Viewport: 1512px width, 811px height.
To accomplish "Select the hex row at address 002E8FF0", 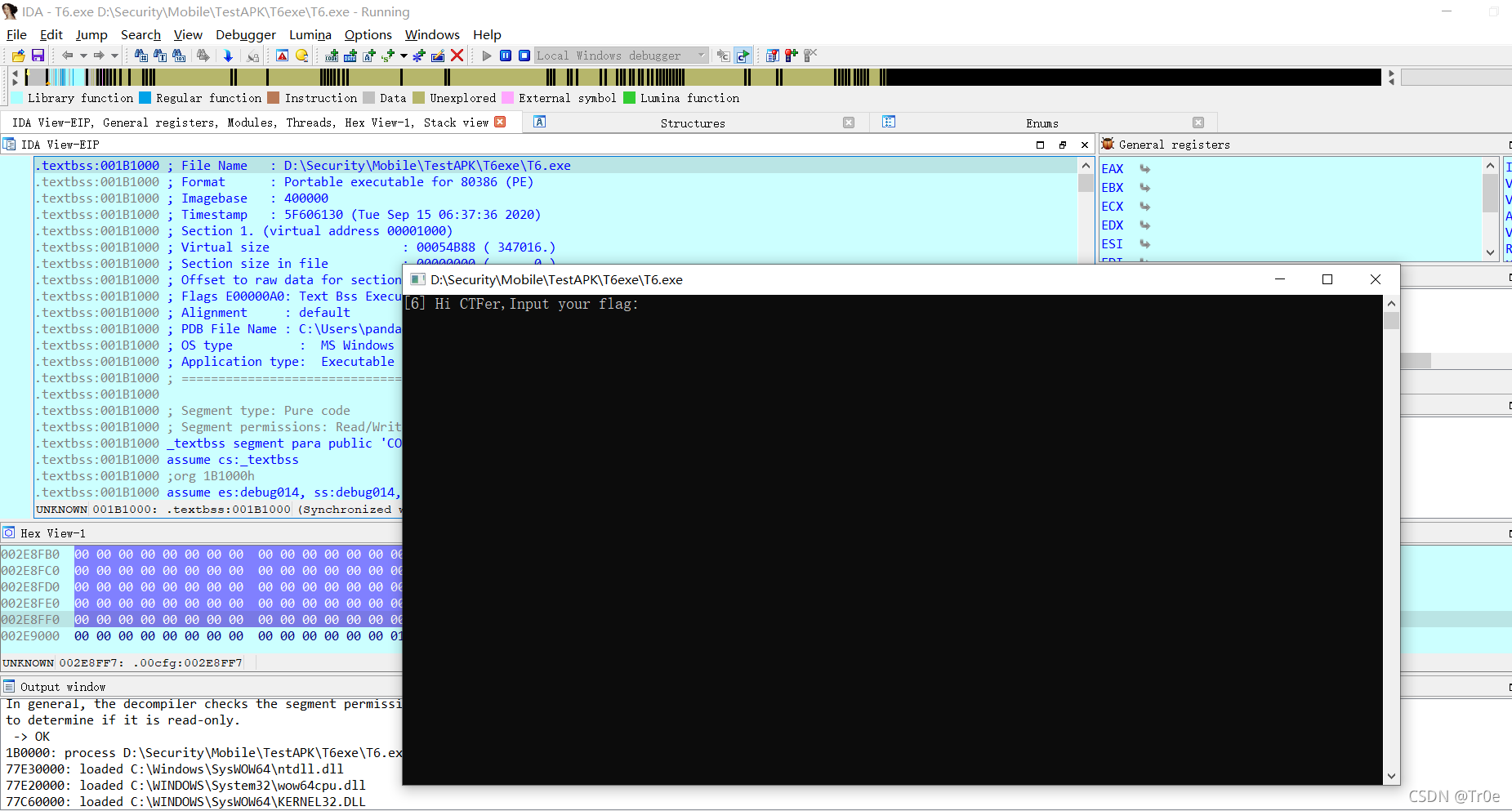I will [201, 620].
